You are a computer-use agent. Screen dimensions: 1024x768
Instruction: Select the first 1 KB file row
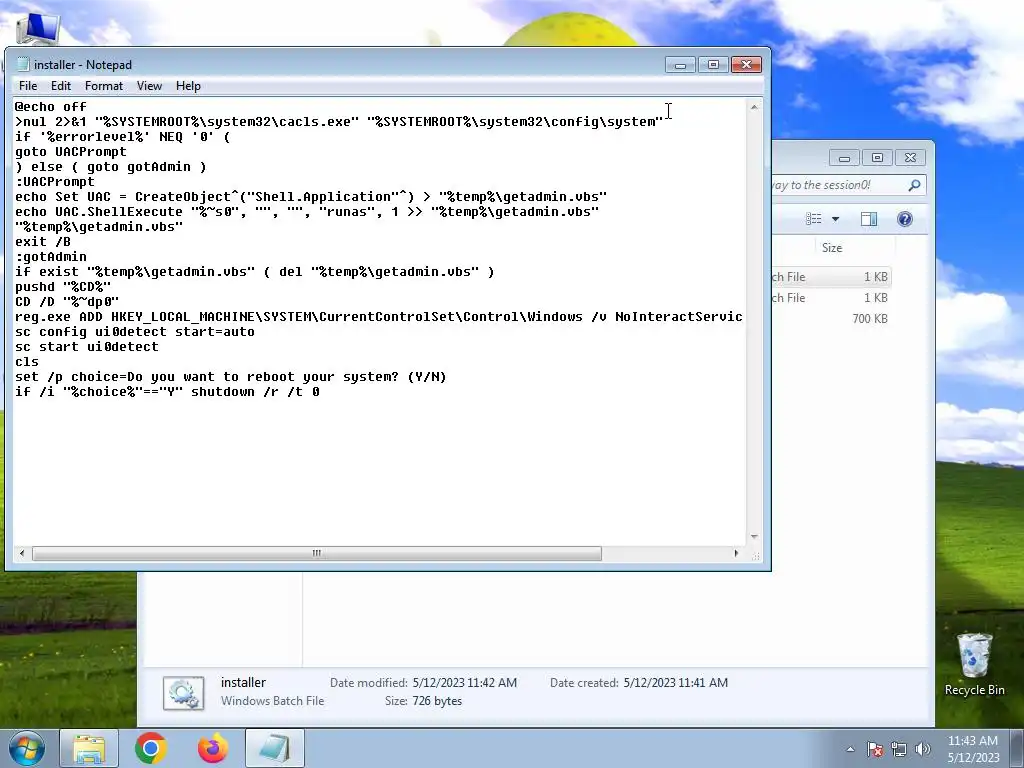click(x=831, y=277)
